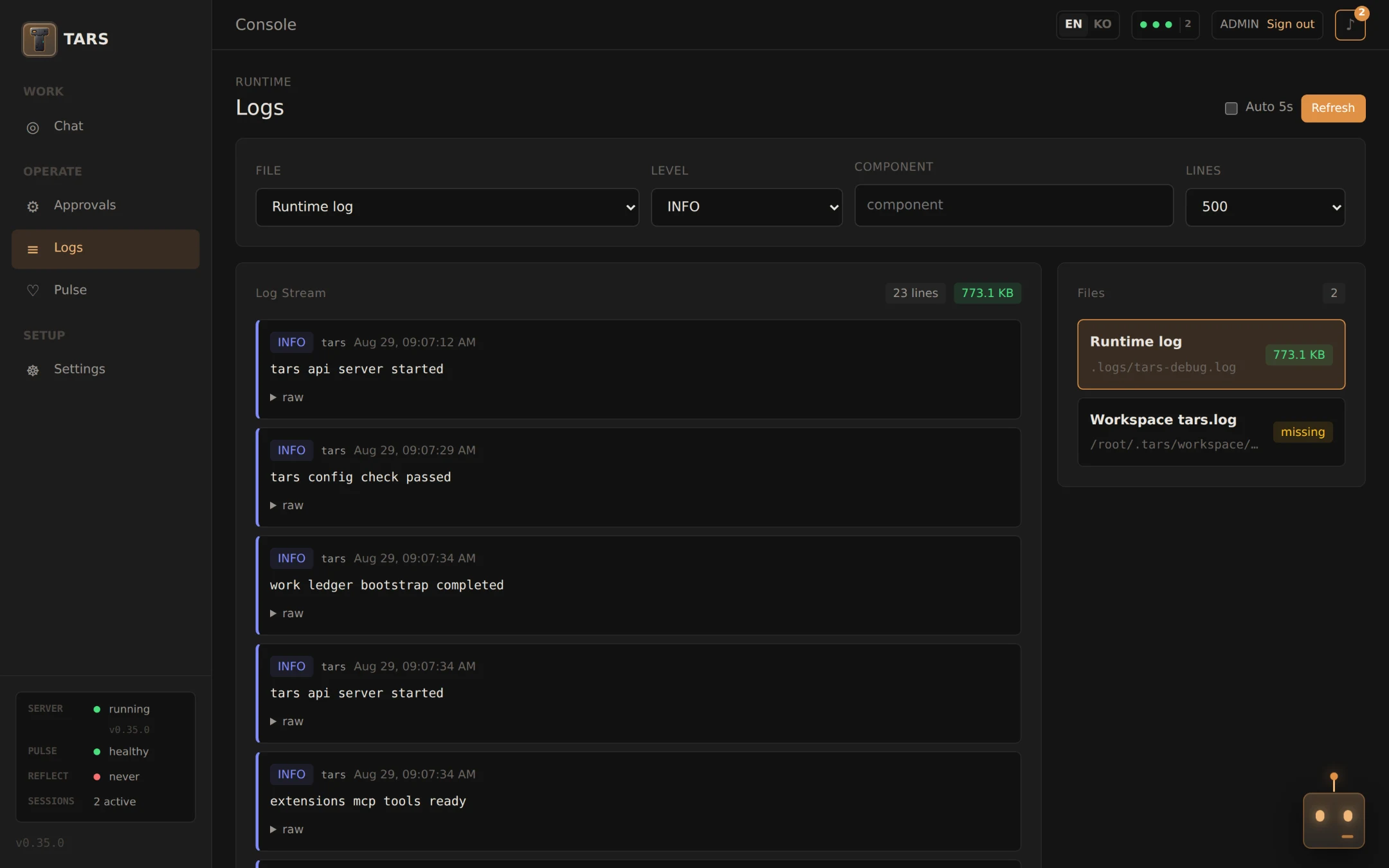
Task: Click the Pulse heart icon
Action: [33, 291]
